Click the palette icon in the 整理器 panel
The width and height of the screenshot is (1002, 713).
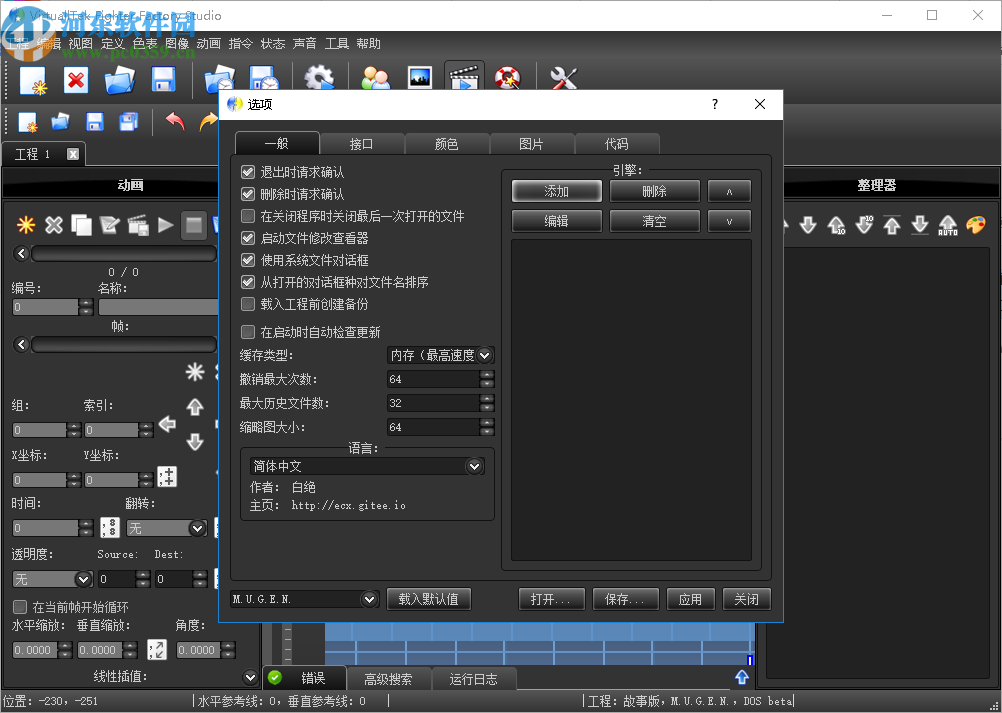click(x=976, y=225)
